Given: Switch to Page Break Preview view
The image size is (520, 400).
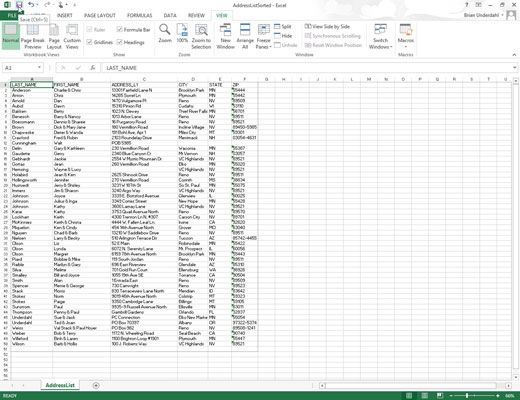Looking at the screenshot, I should [x=33, y=36].
